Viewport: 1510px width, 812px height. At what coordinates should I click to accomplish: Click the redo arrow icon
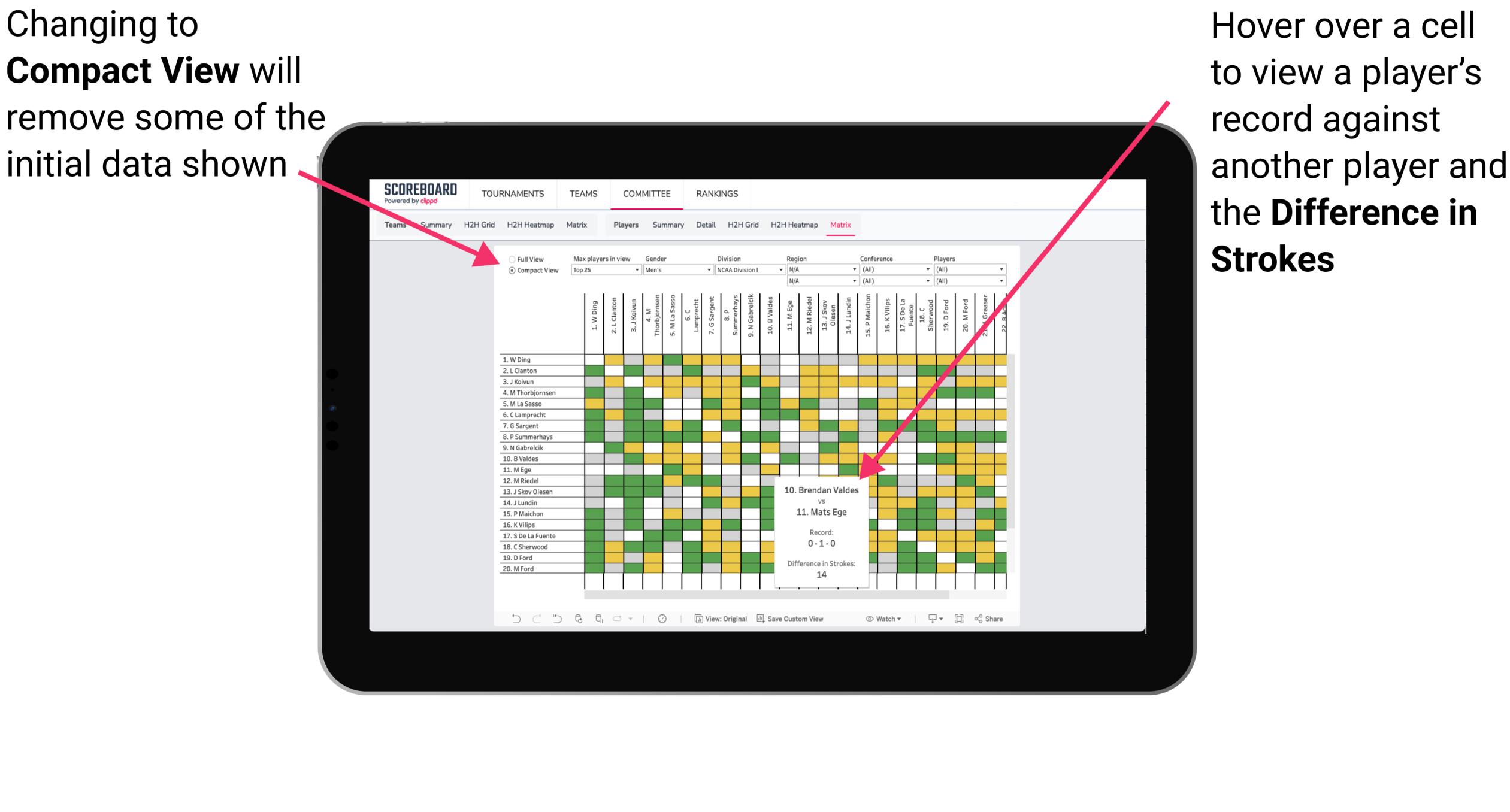(535, 620)
